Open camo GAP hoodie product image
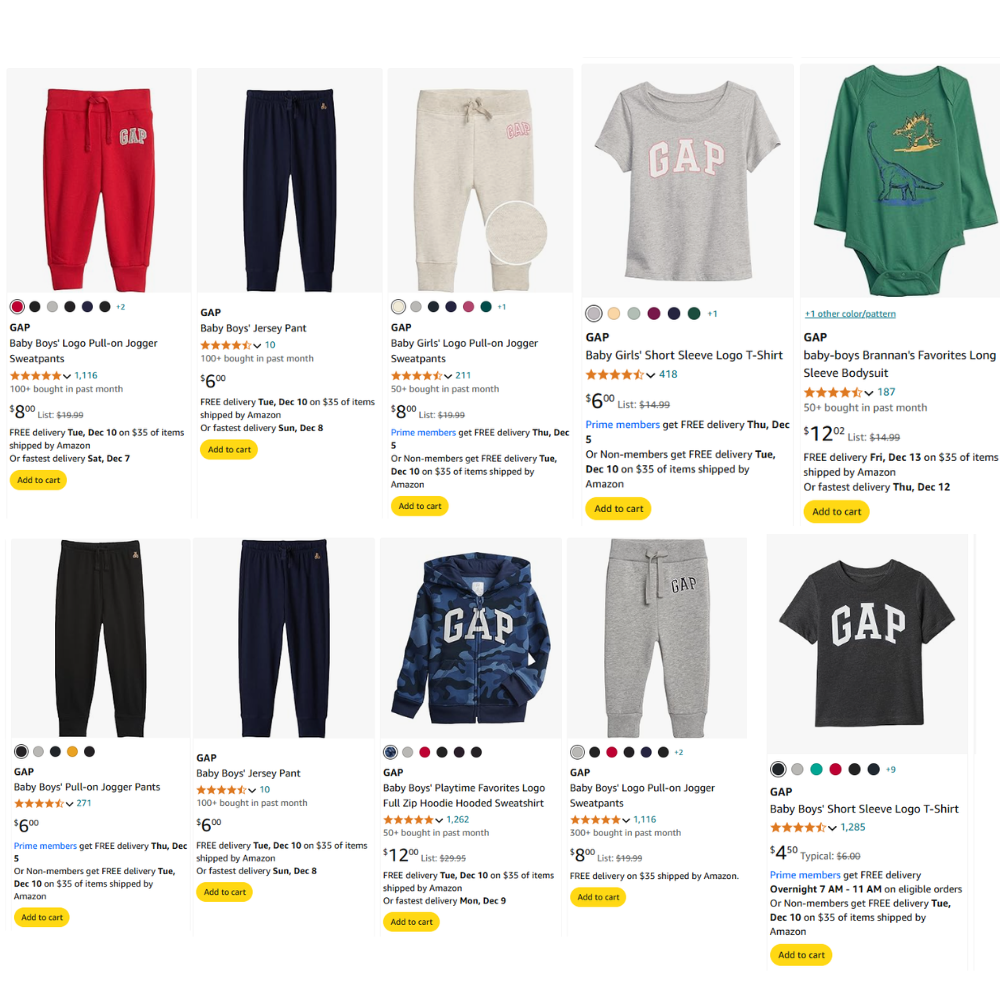The image size is (1000, 1000). [x=471, y=638]
